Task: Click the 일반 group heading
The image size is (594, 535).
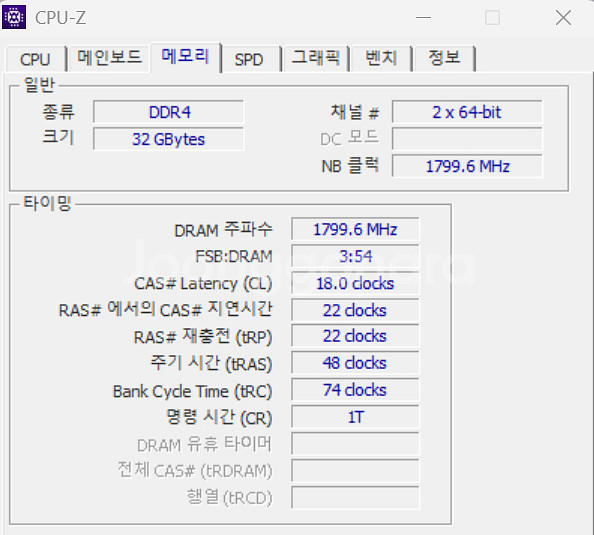Action: [39, 84]
